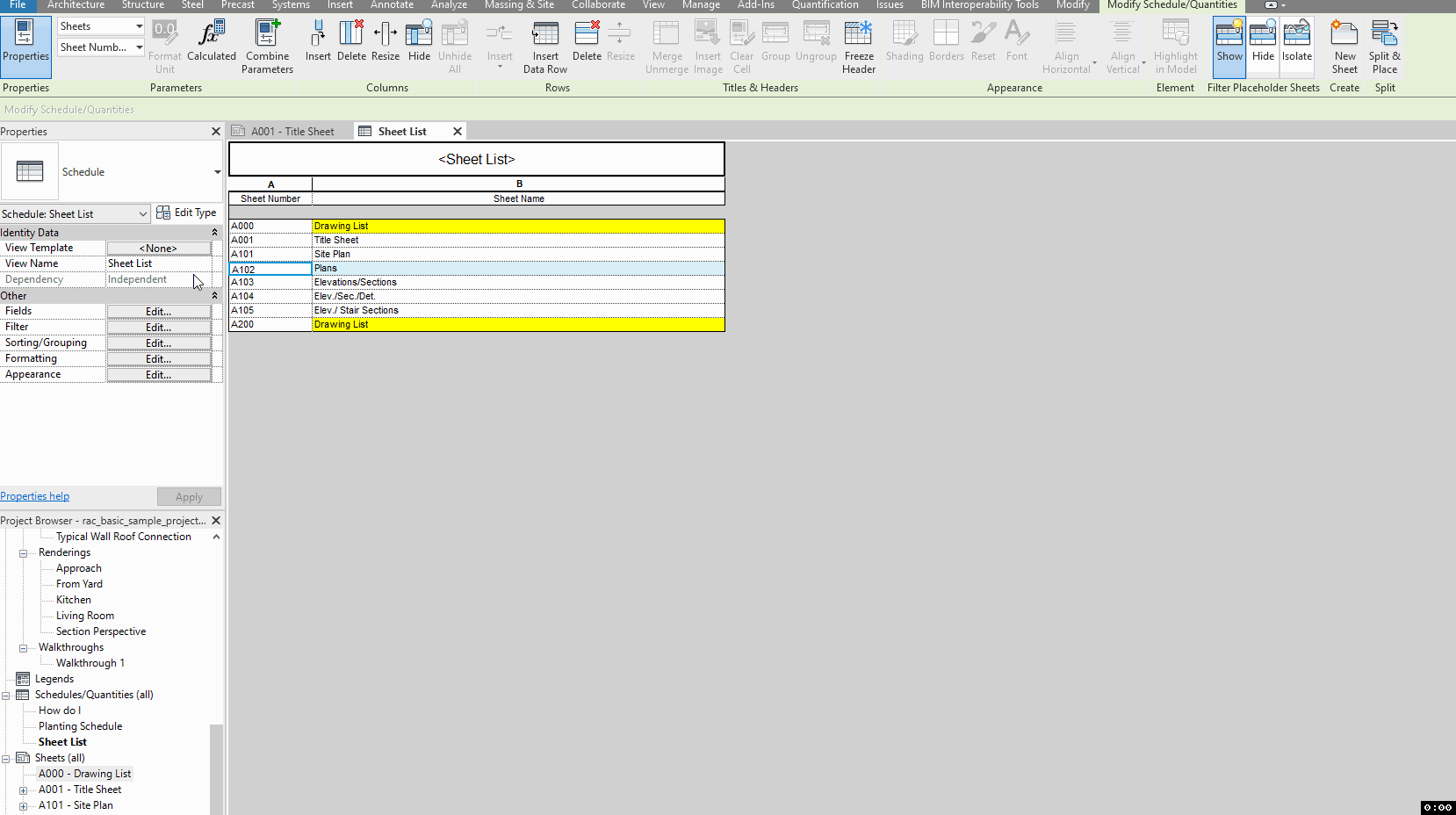This screenshot has height=815, width=1456.
Task: Open the Sheets category dropdown
Action: [x=139, y=26]
